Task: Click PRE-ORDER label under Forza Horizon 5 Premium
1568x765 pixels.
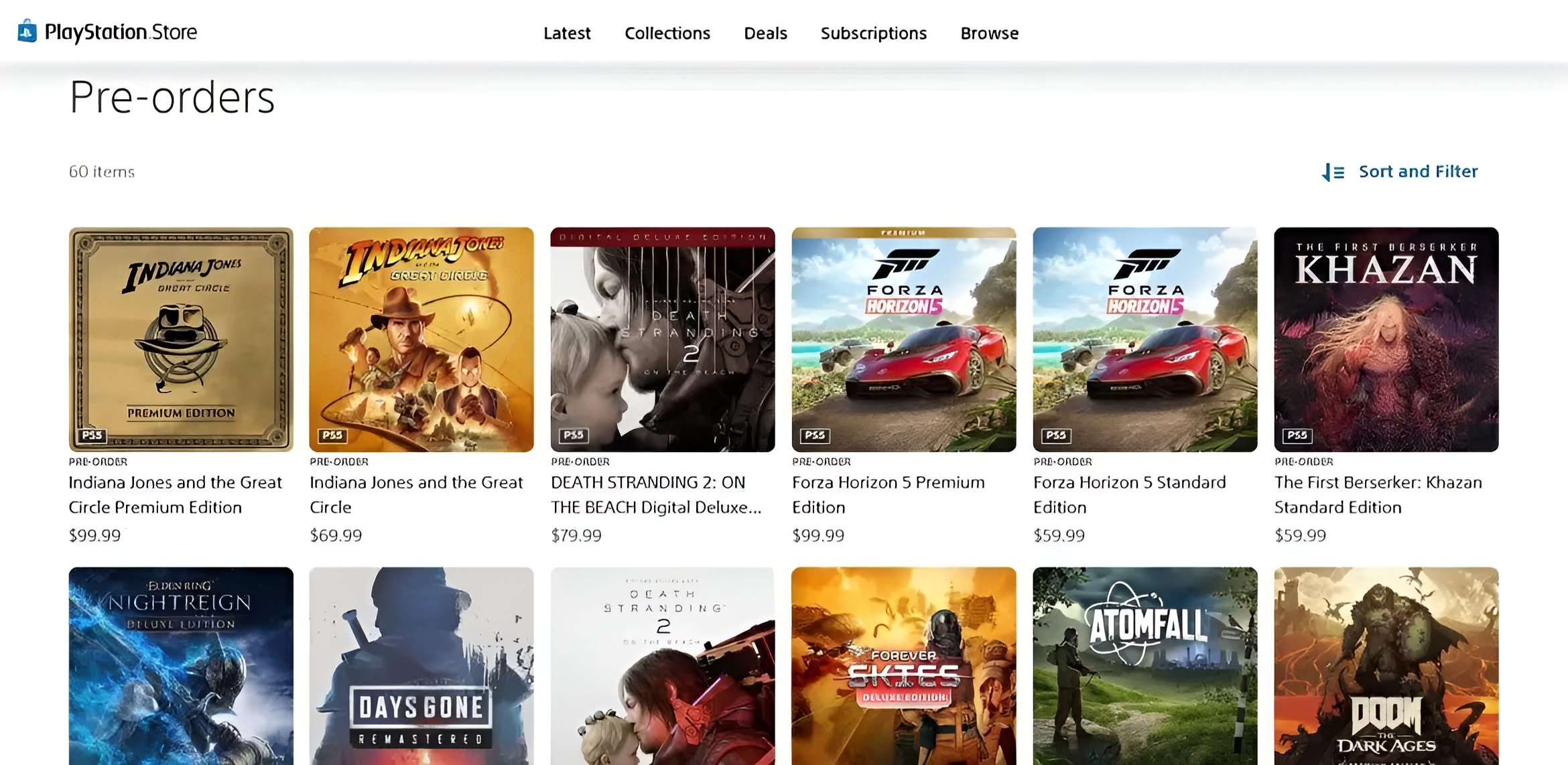Action: (x=822, y=462)
